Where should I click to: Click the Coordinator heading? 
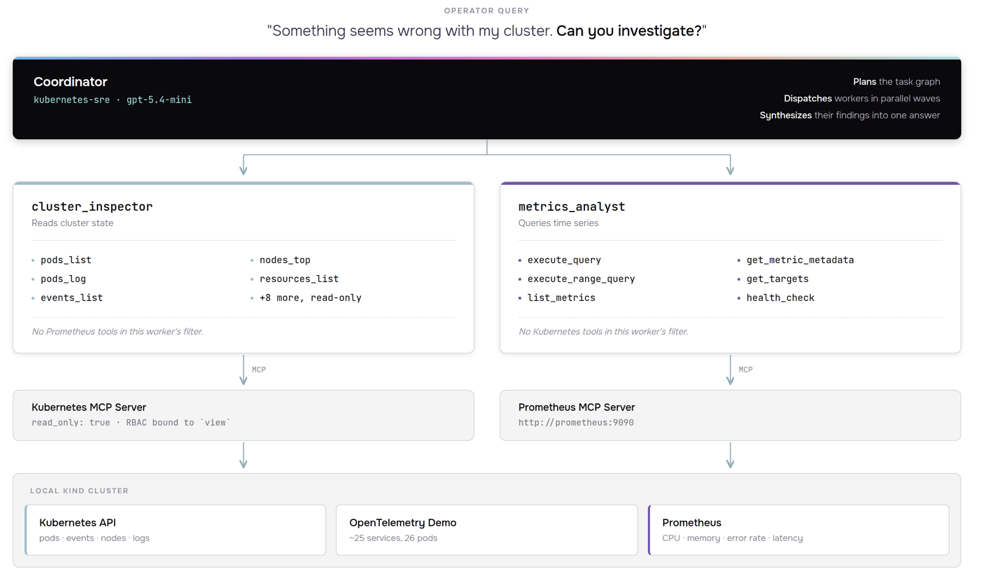[x=70, y=81]
